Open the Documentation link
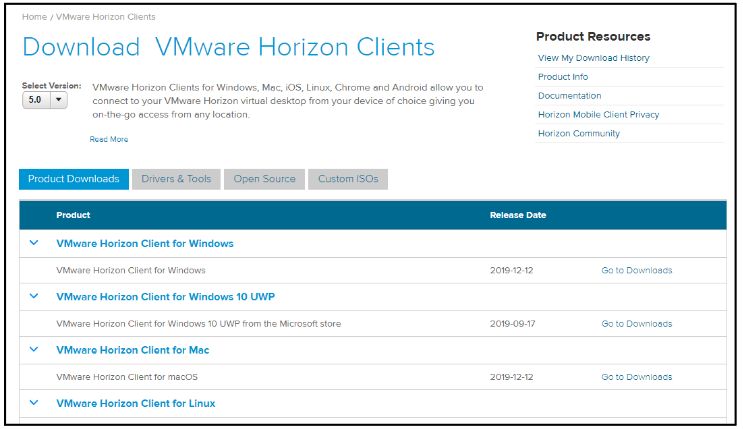Image resolution: width=743 pixels, height=429 pixels. point(570,96)
